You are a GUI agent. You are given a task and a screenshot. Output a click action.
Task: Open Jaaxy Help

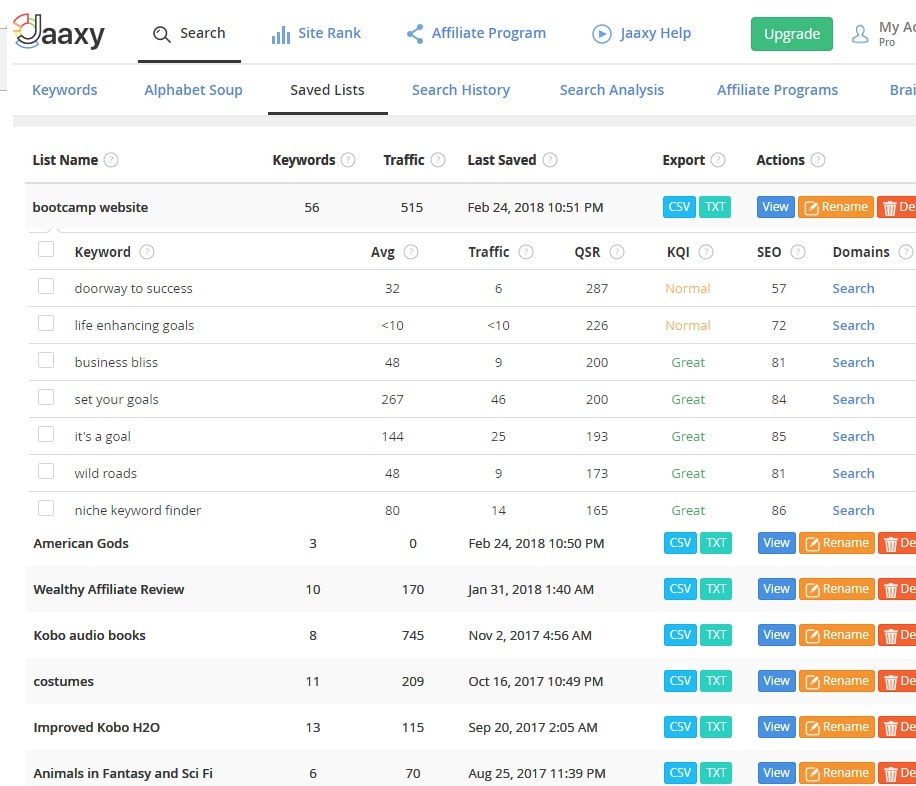(x=641, y=33)
